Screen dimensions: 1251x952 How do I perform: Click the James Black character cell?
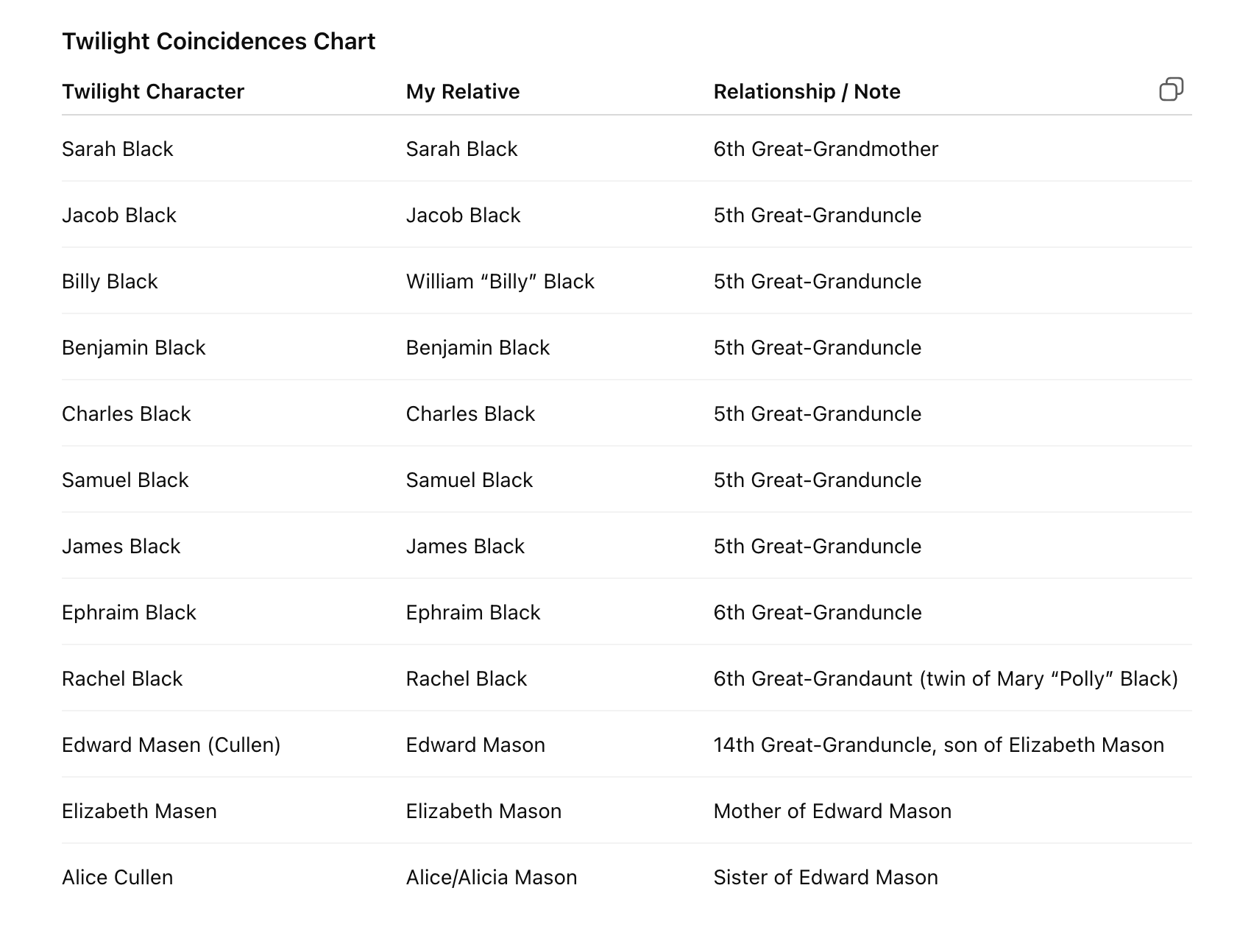point(121,546)
